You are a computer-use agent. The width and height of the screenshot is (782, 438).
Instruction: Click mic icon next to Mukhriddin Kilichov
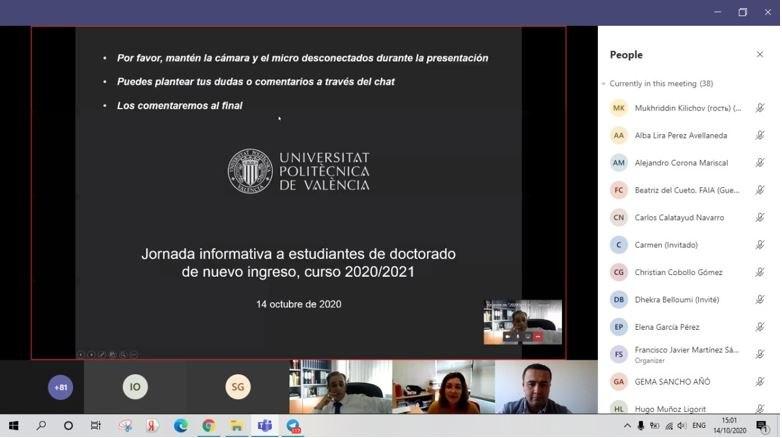pyautogui.click(x=760, y=108)
